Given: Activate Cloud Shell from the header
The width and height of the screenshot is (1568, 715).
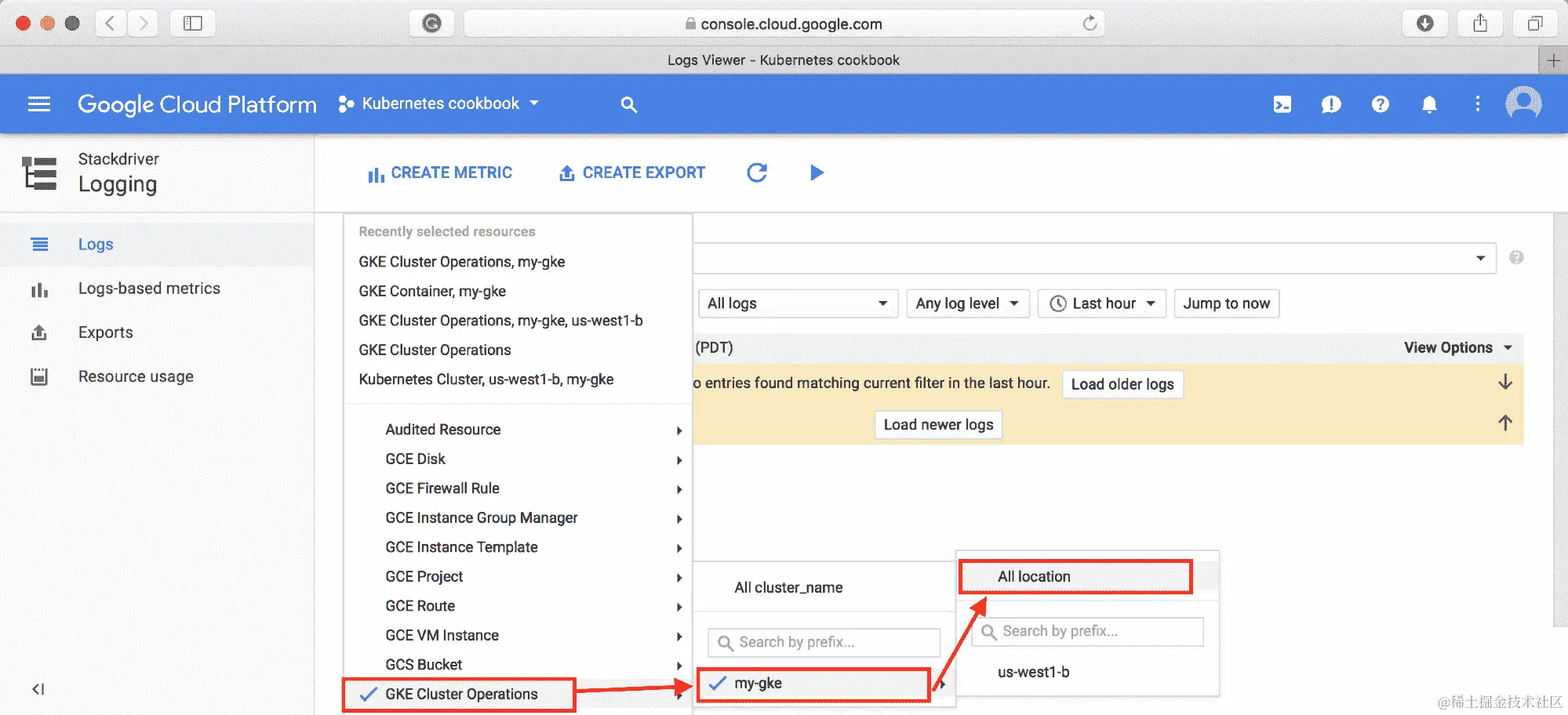Looking at the screenshot, I should click(1282, 104).
